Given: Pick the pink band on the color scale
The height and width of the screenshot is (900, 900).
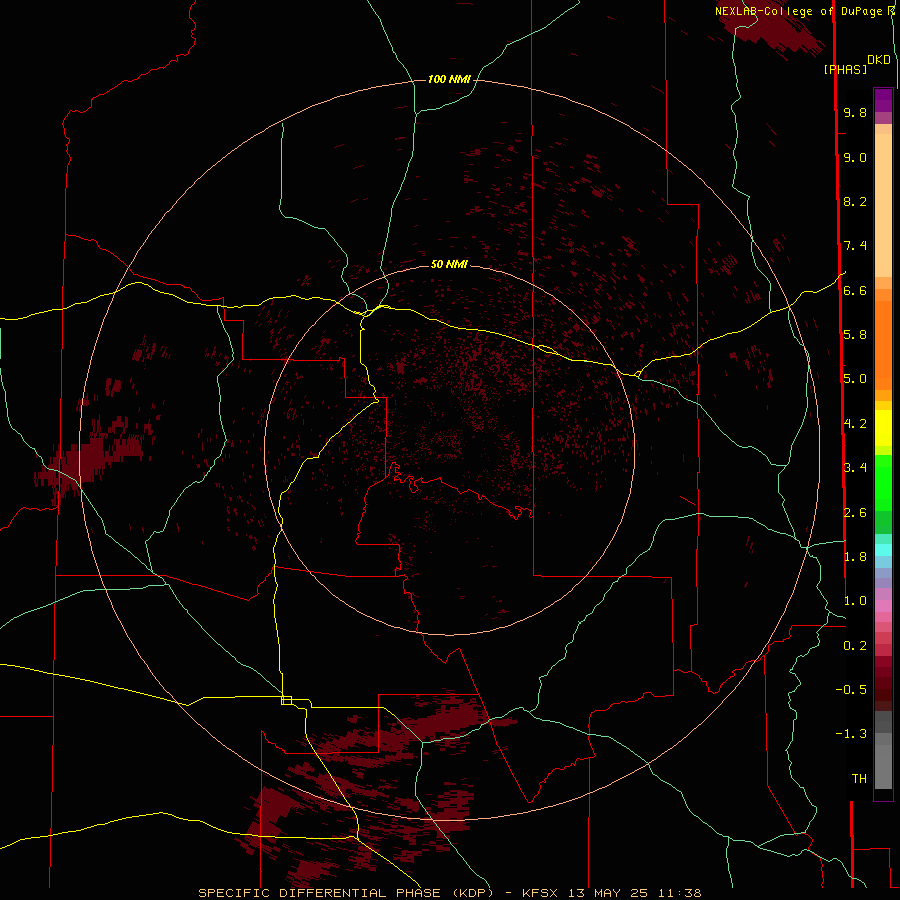Looking at the screenshot, I should click(x=883, y=606).
